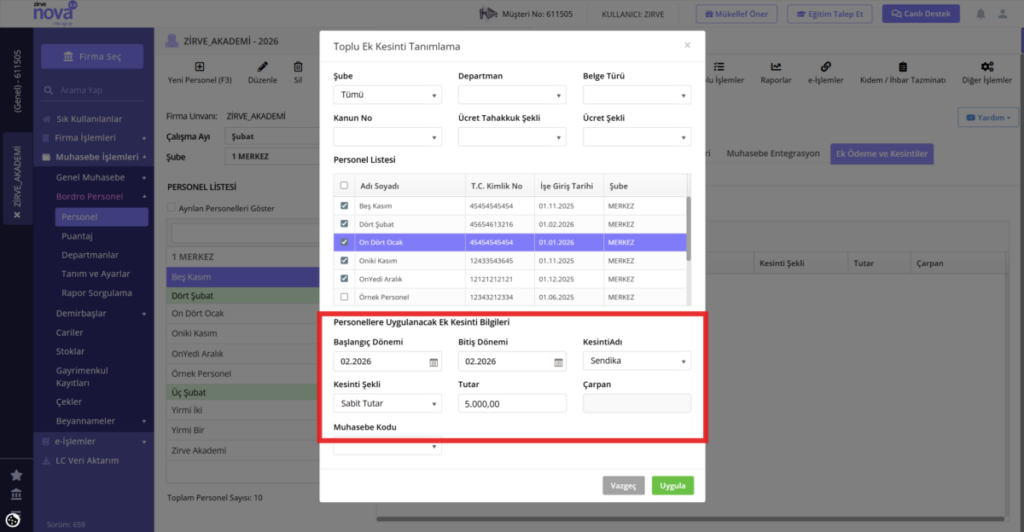
Task: Select Zirve Akademi in background personnel list
Action: (x=242, y=450)
